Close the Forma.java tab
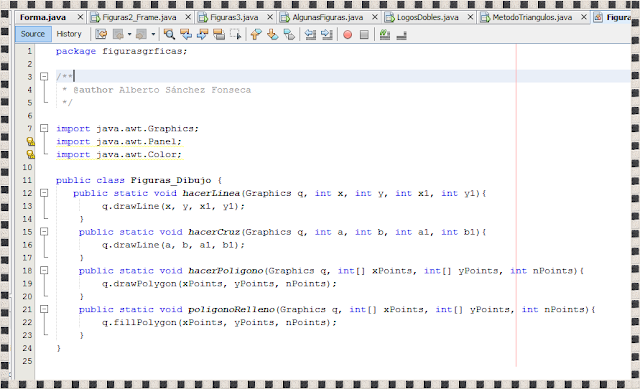Screen dimensions: 640x389 coord(80,17)
